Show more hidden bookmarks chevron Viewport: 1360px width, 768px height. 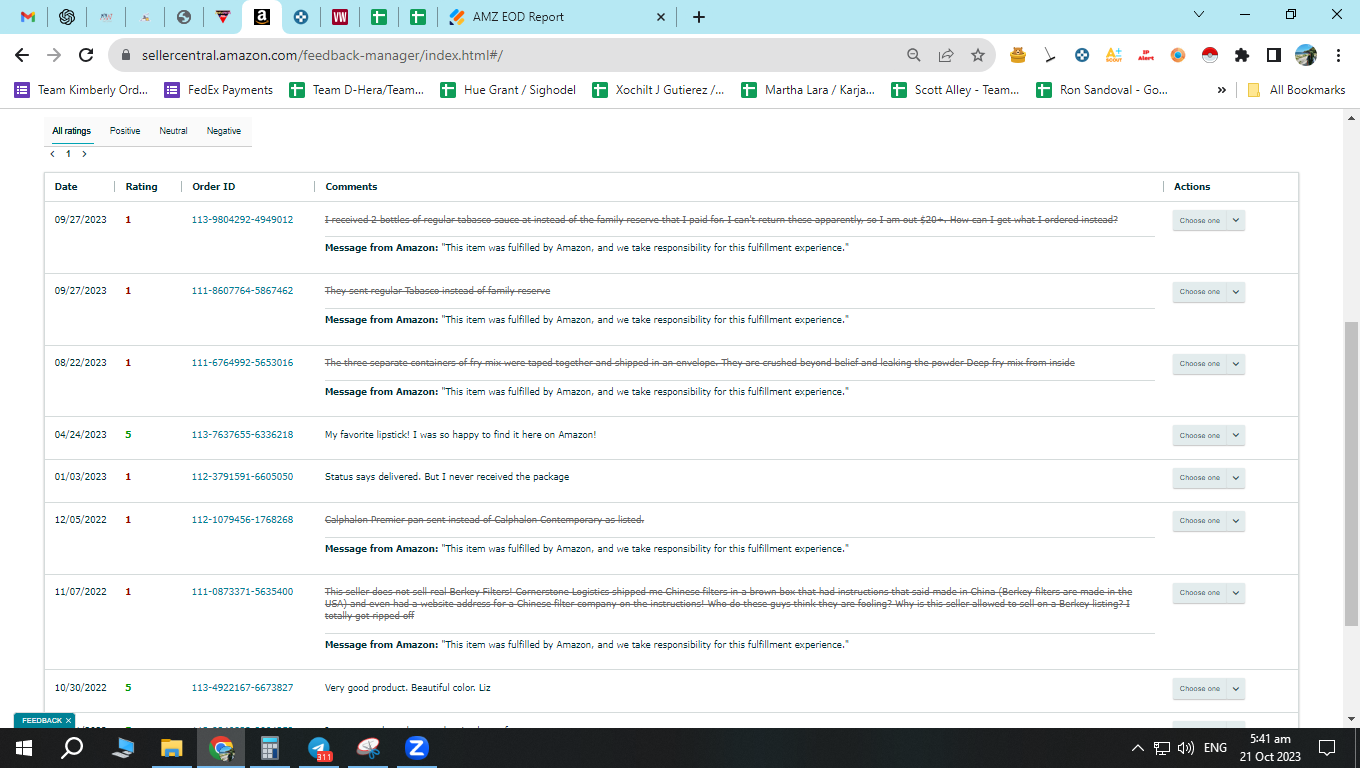(x=1221, y=90)
